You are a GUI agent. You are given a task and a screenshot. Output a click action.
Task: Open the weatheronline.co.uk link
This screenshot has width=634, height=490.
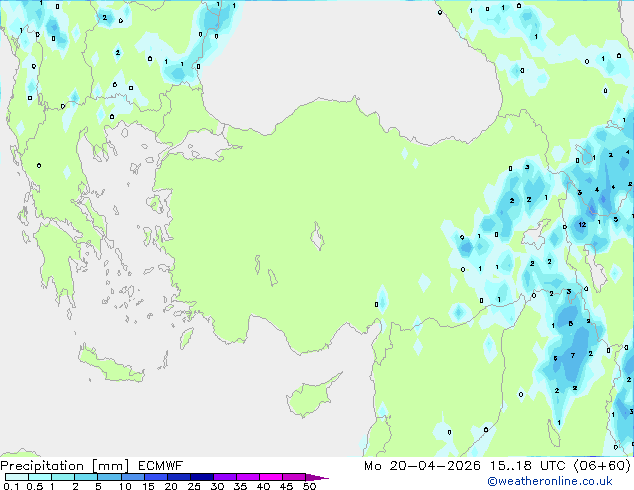tap(550, 481)
